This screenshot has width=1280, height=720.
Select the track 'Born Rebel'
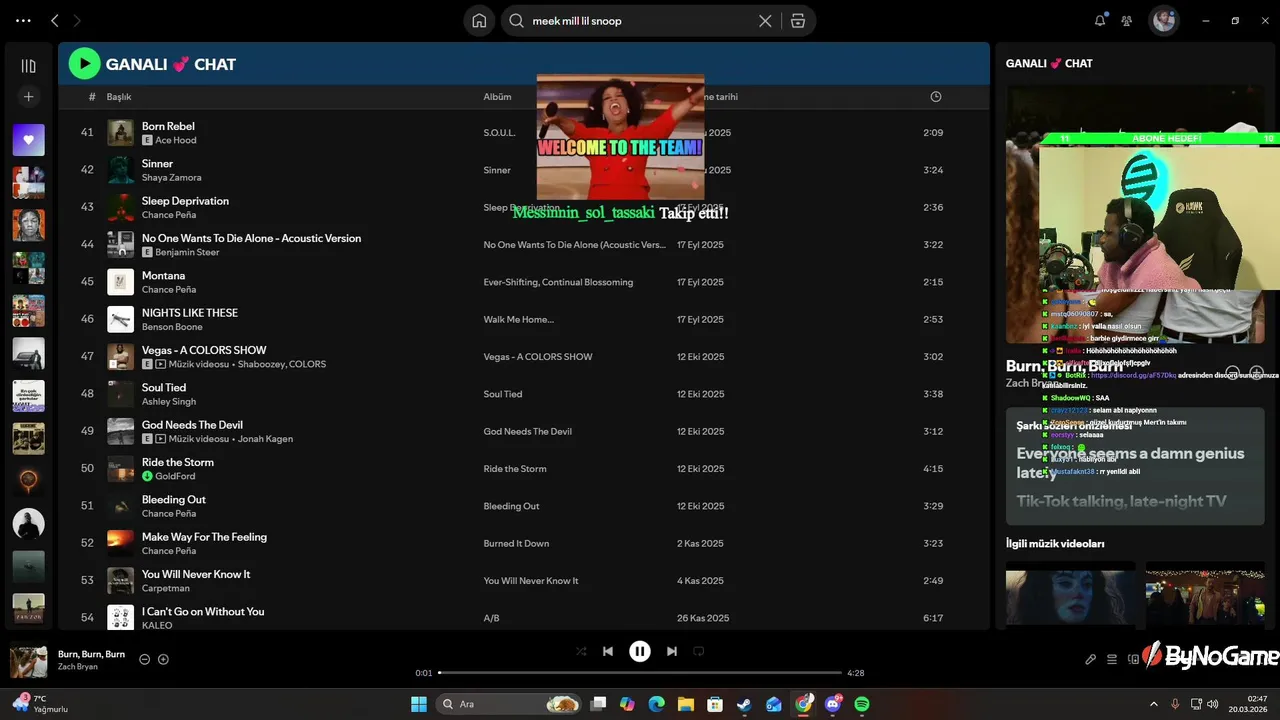click(x=168, y=126)
